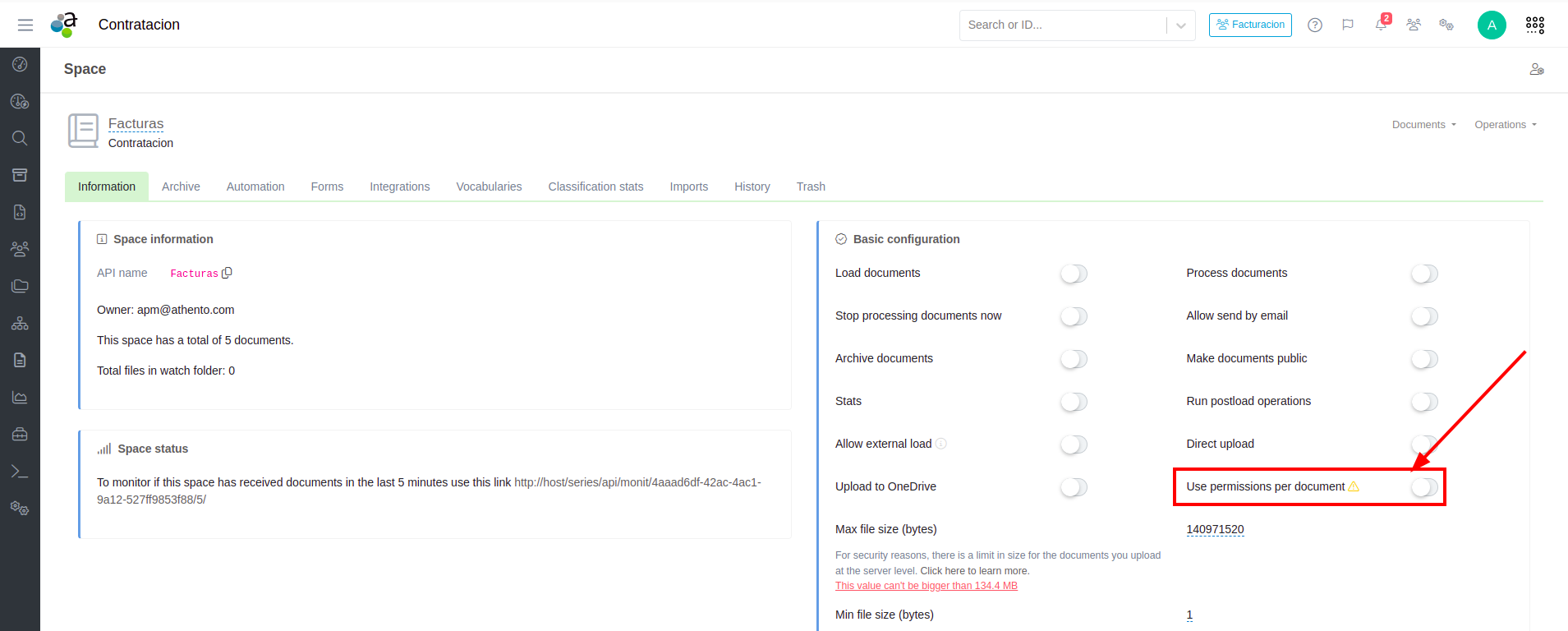Click the Search or ID input field
Screen dimensions: 1568x631
(x=1062, y=25)
